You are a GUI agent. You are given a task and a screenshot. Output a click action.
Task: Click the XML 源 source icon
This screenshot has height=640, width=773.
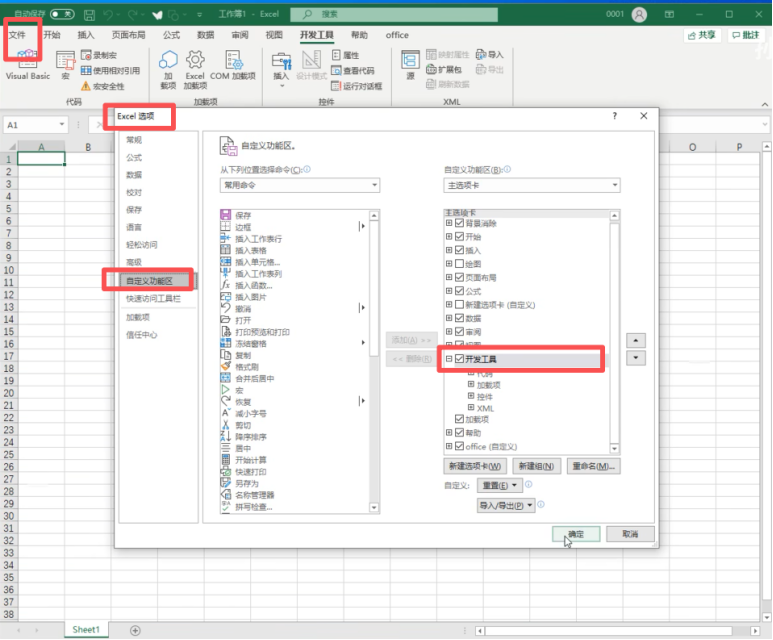coord(410,60)
